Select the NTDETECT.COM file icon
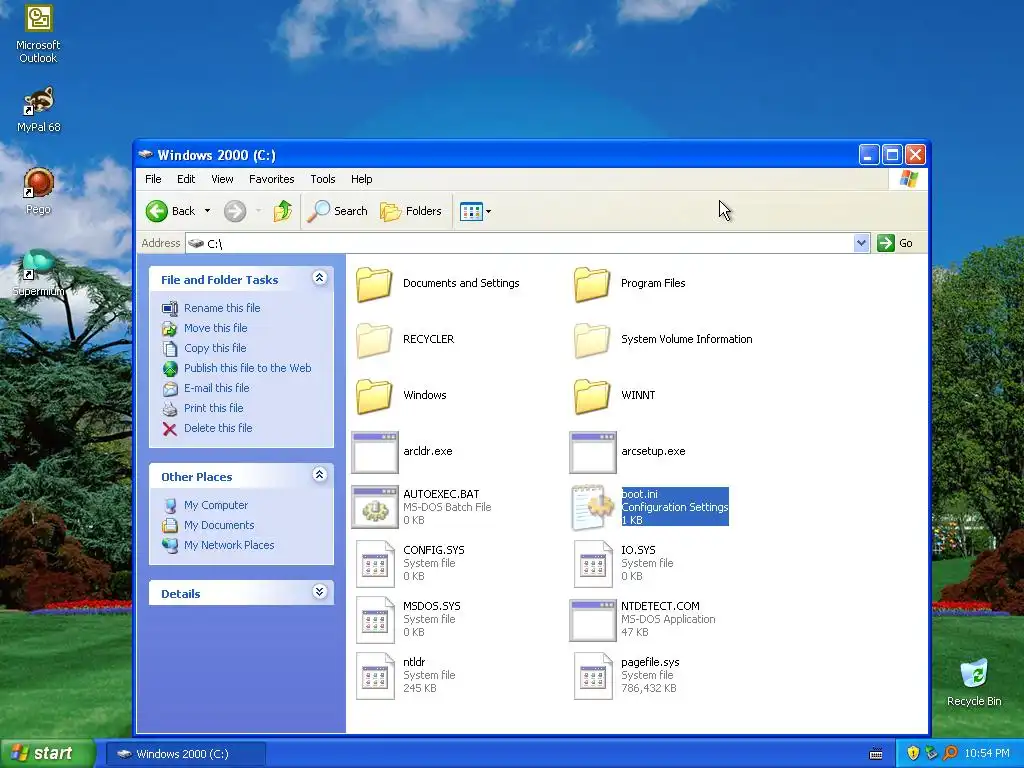Screen dimensions: 1024x768 [593, 620]
